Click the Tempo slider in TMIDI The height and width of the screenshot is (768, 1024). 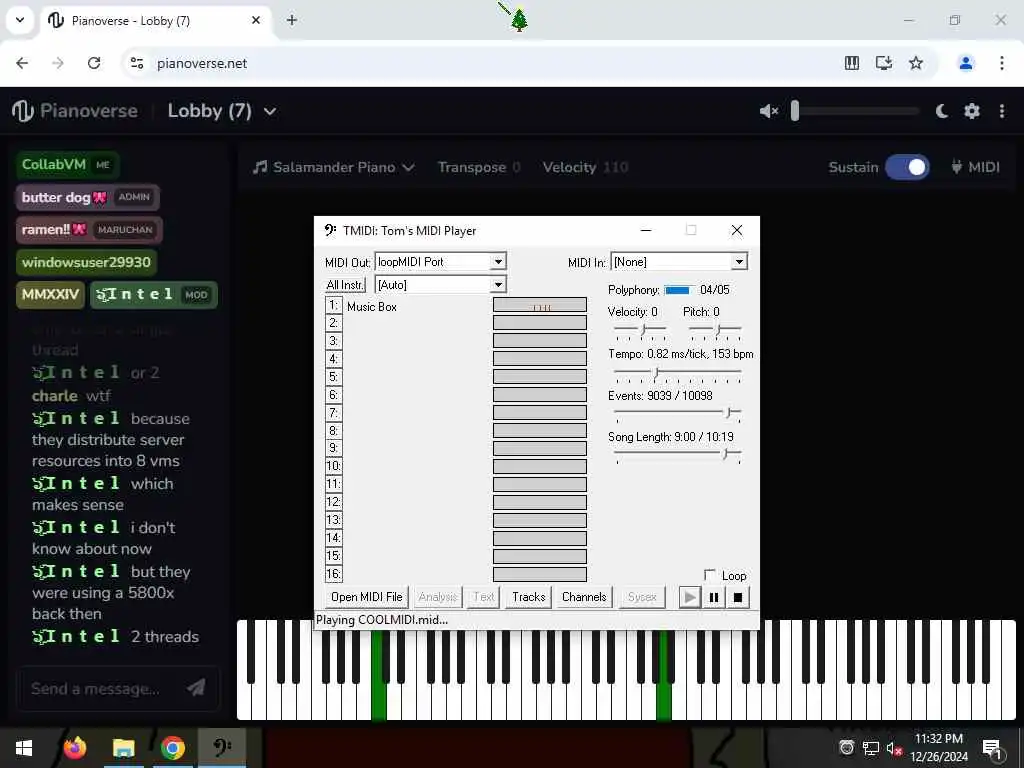(677, 374)
